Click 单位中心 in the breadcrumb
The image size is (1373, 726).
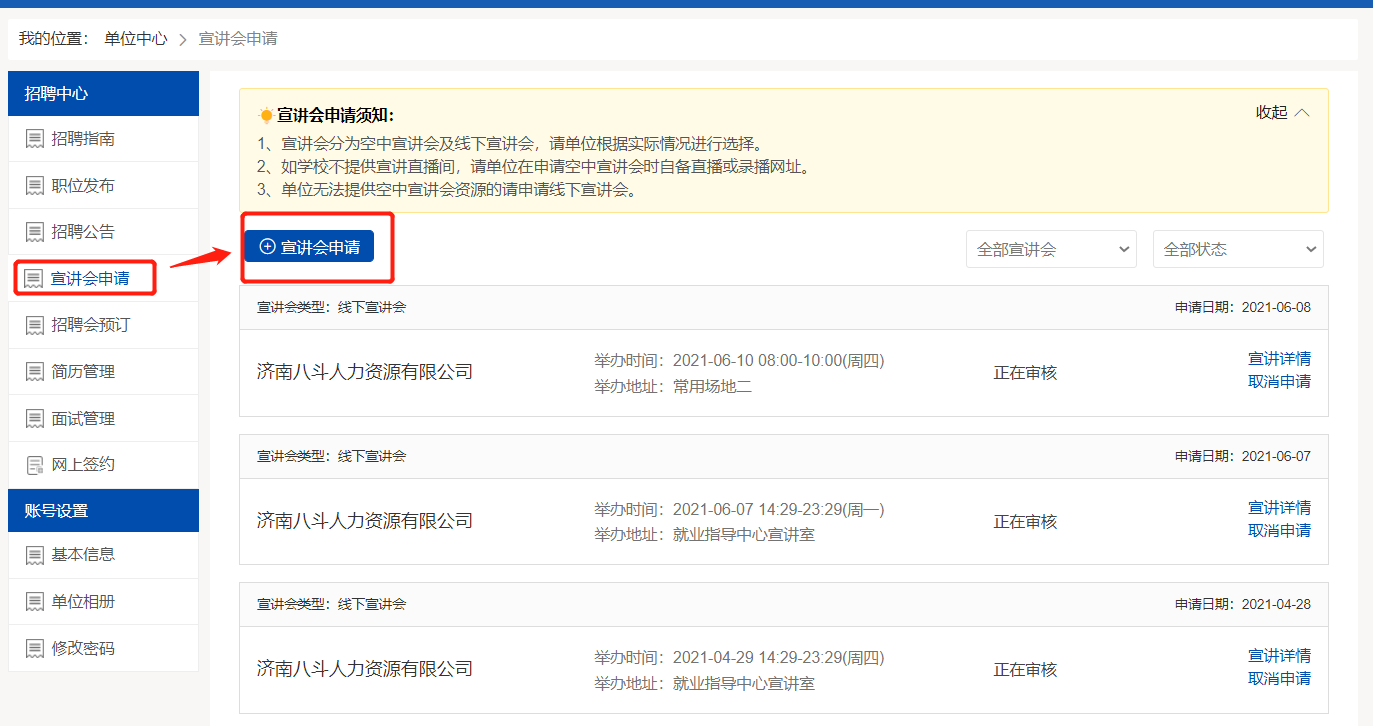(136, 39)
